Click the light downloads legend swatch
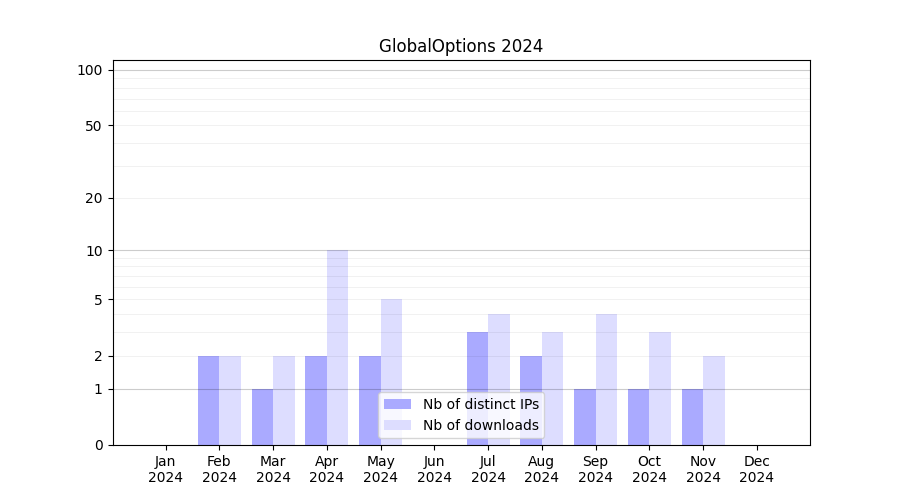The width and height of the screenshot is (900, 500). tap(397, 425)
